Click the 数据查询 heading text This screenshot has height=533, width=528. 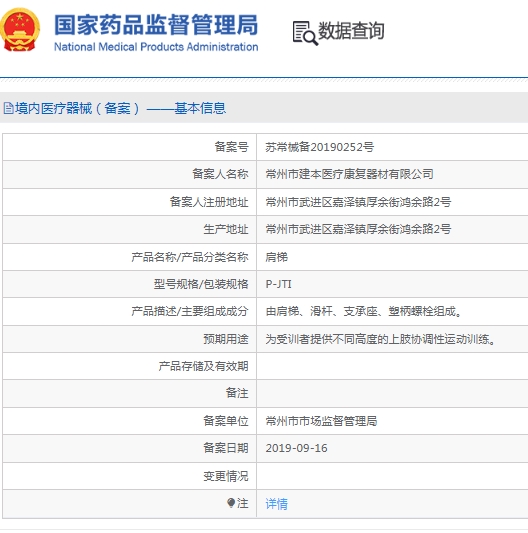351,31
